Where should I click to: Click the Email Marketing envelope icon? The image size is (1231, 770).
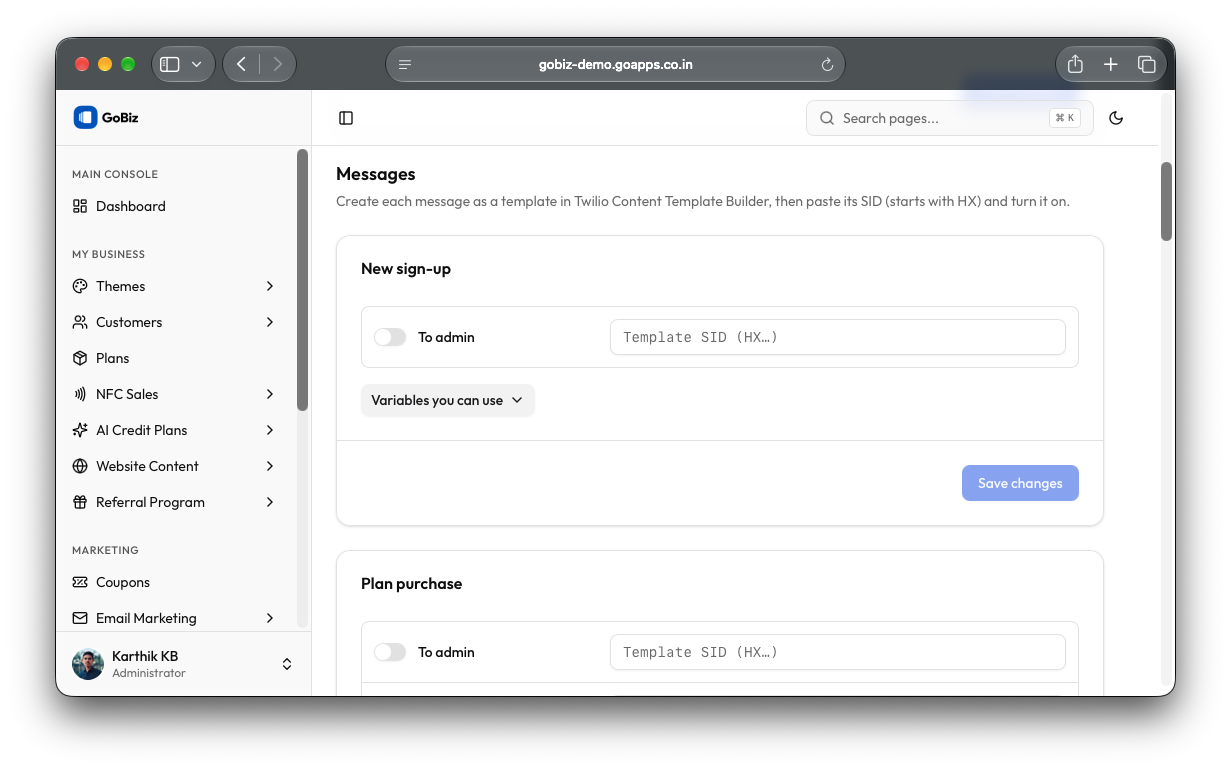[80, 618]
